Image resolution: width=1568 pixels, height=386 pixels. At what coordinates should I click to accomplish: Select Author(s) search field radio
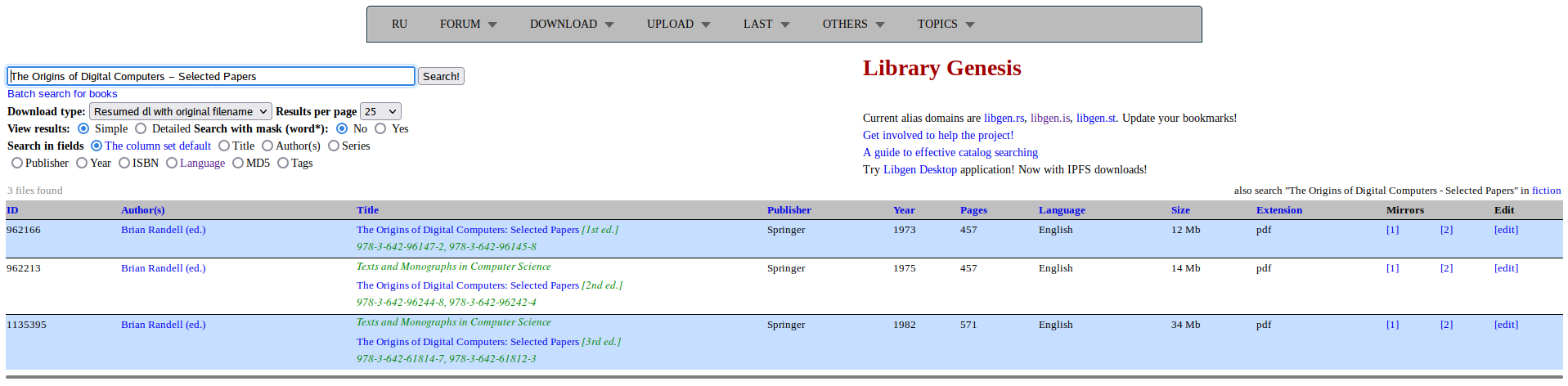tap(267, 146)
